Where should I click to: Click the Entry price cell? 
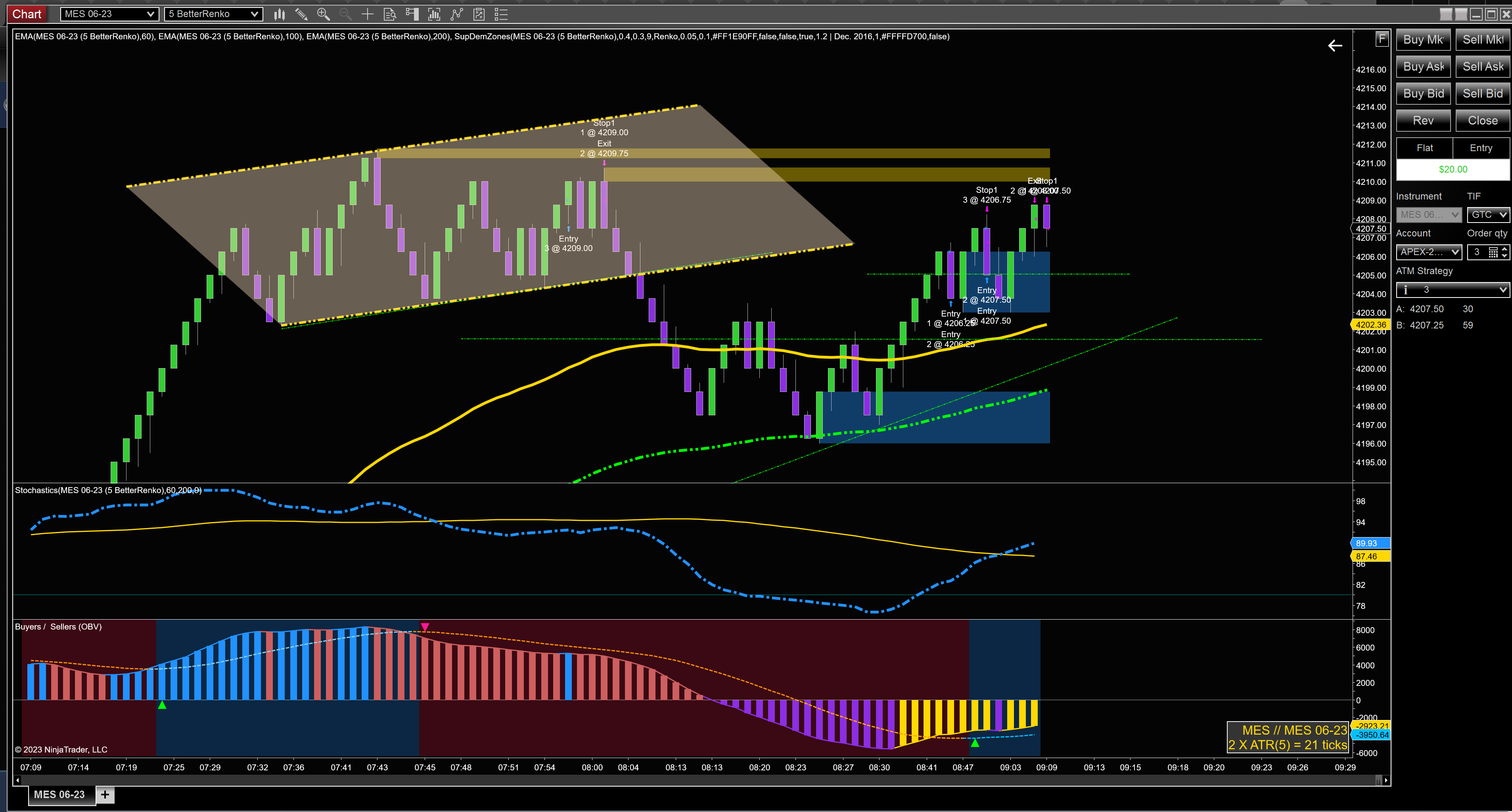[x=1481, y=148]
